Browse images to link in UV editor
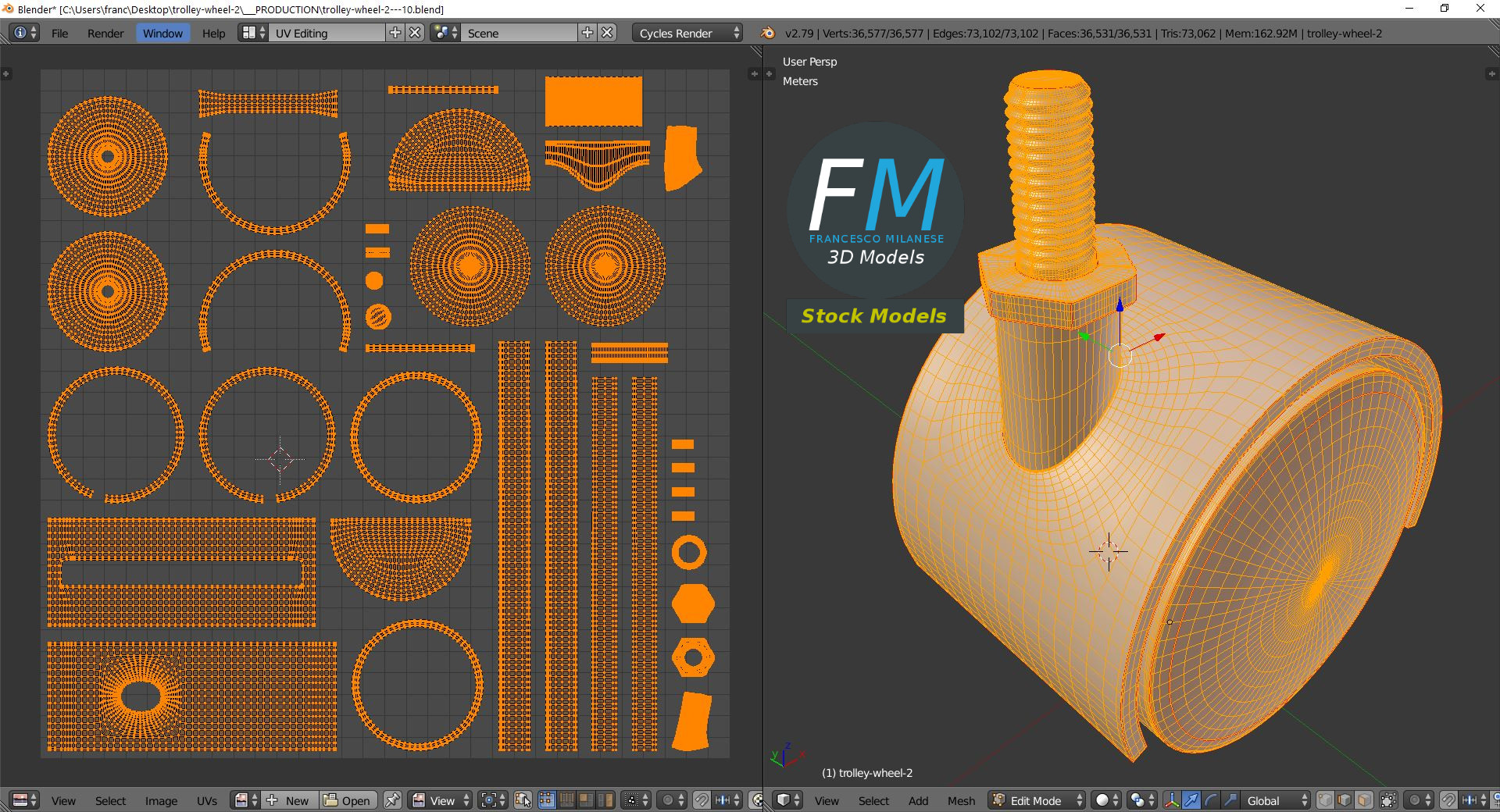 click(x=246, y=800)
